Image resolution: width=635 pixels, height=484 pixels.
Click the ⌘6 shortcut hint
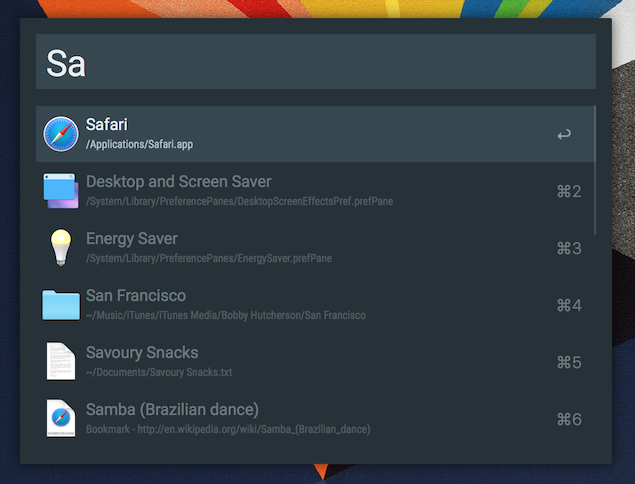click(568, 419)
